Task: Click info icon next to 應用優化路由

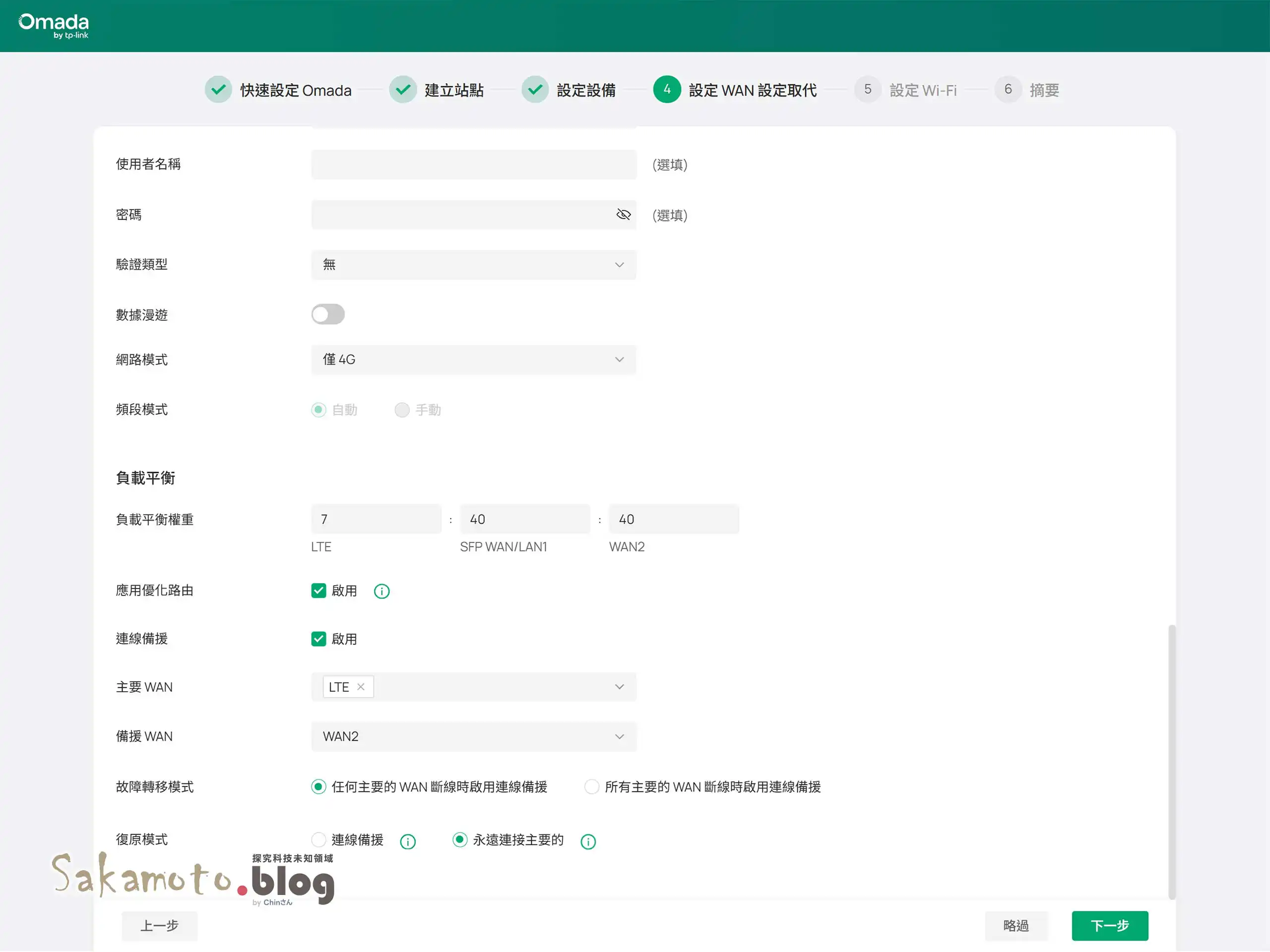Action: (x=382, y=592)
